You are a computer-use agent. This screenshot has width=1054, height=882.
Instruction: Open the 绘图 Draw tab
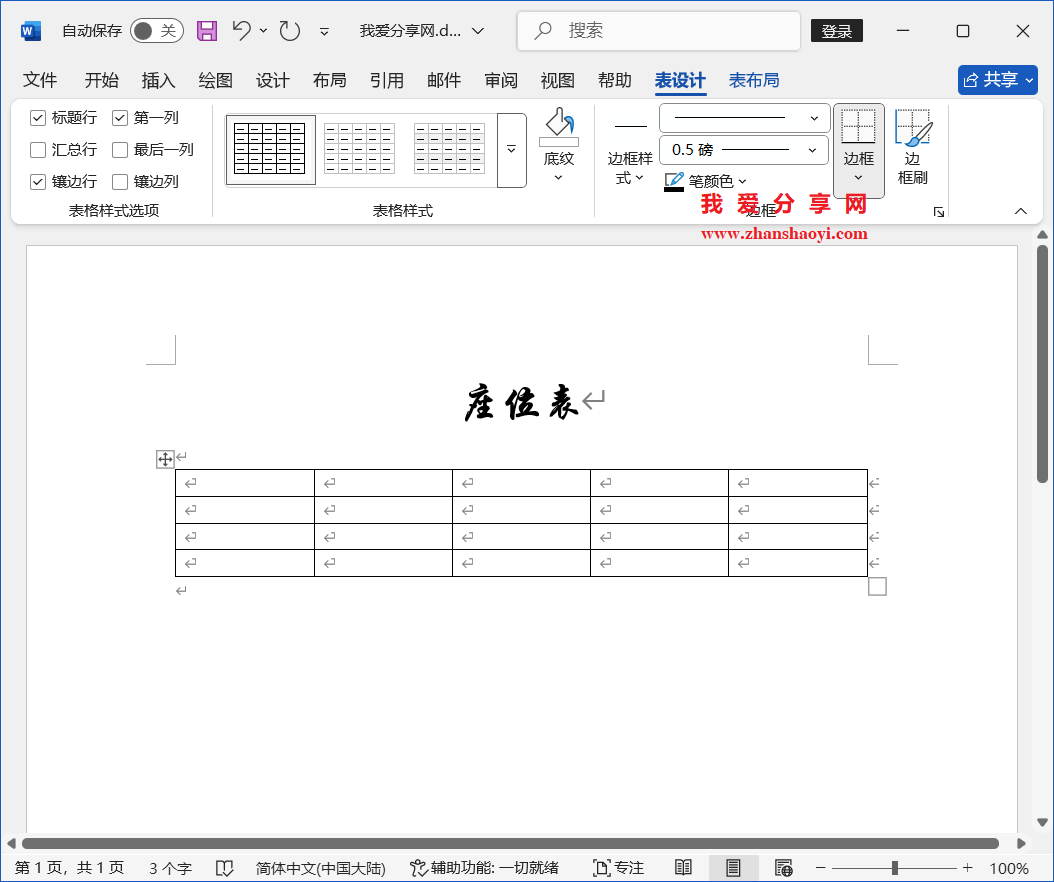point(216,81)
